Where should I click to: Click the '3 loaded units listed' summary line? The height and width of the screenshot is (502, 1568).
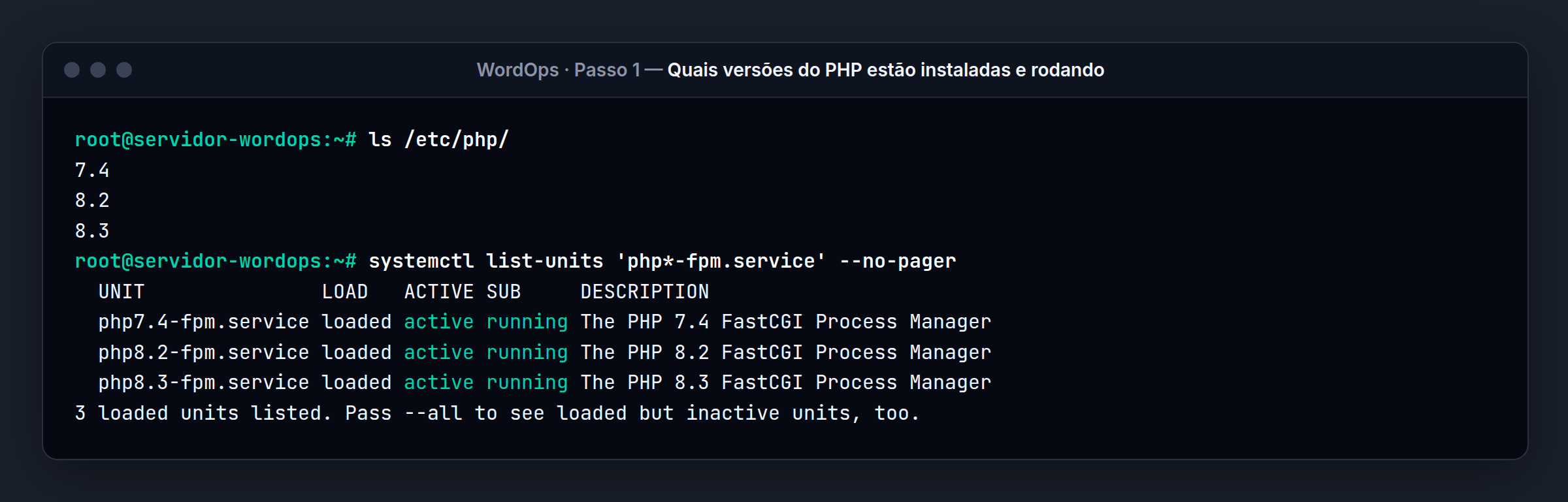(x=497, y=413)
